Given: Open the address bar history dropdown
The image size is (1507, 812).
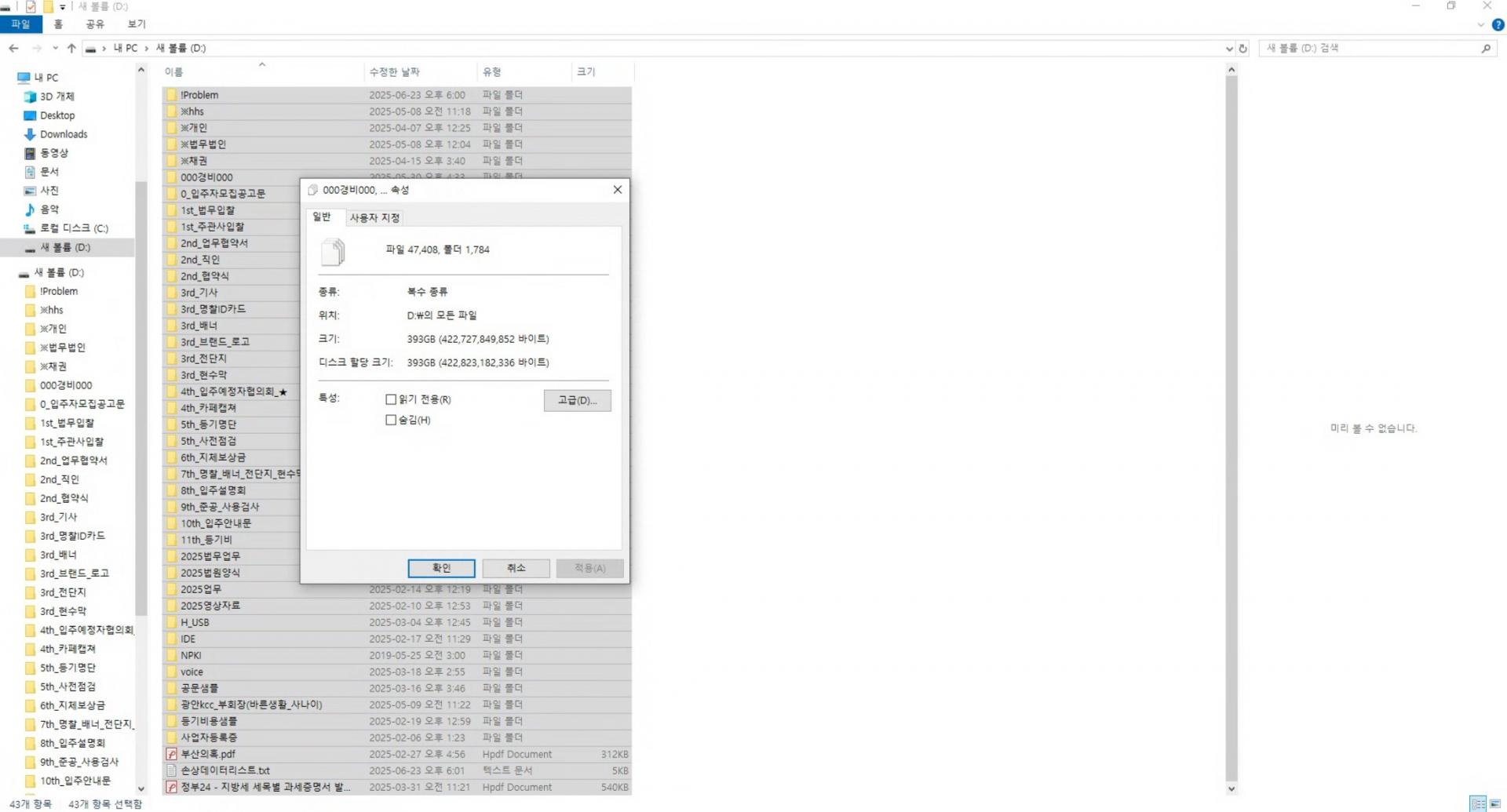Looking at the screenshot, I should [x=1228, y=49].
